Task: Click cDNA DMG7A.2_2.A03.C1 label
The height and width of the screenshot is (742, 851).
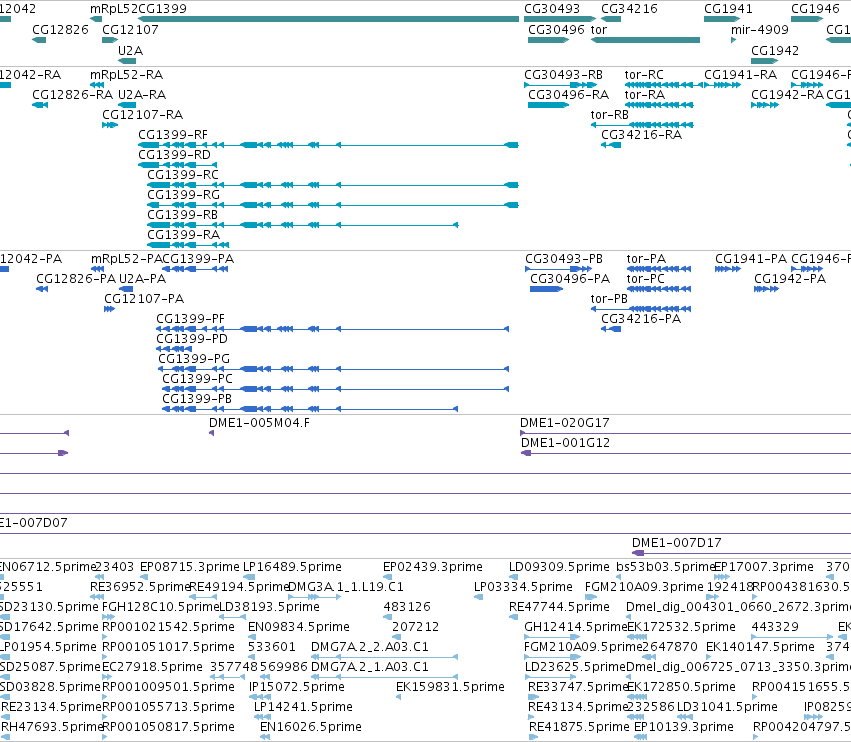Action: [370, 647]
